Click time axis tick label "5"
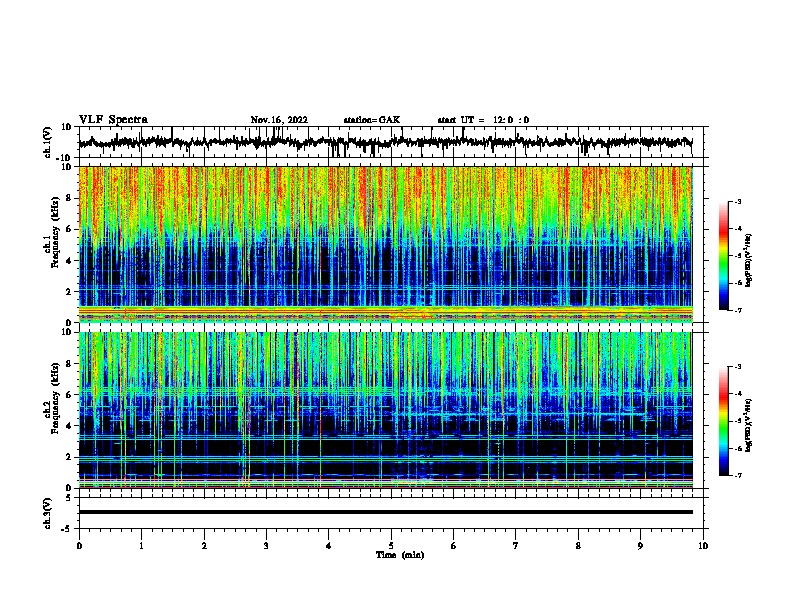The image size is (792, 612). pyautogui.click(x=391, y=546)
